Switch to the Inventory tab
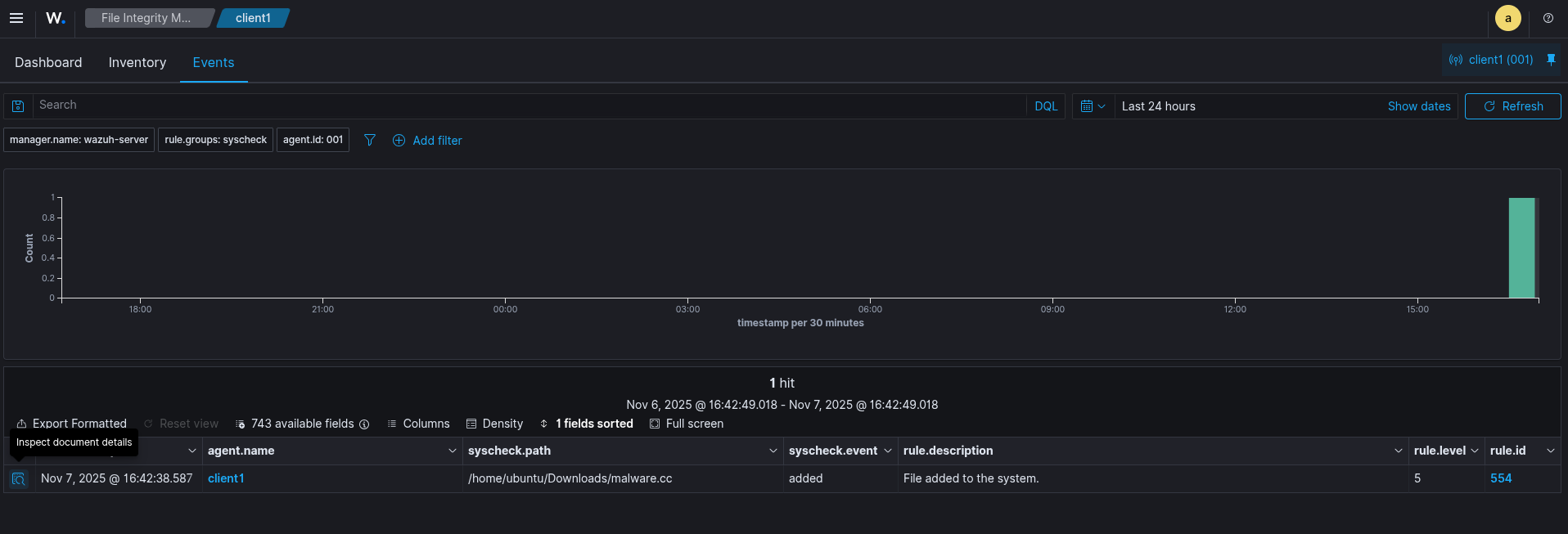Screen dimensions: 1568x534 (x=137, y=63)
